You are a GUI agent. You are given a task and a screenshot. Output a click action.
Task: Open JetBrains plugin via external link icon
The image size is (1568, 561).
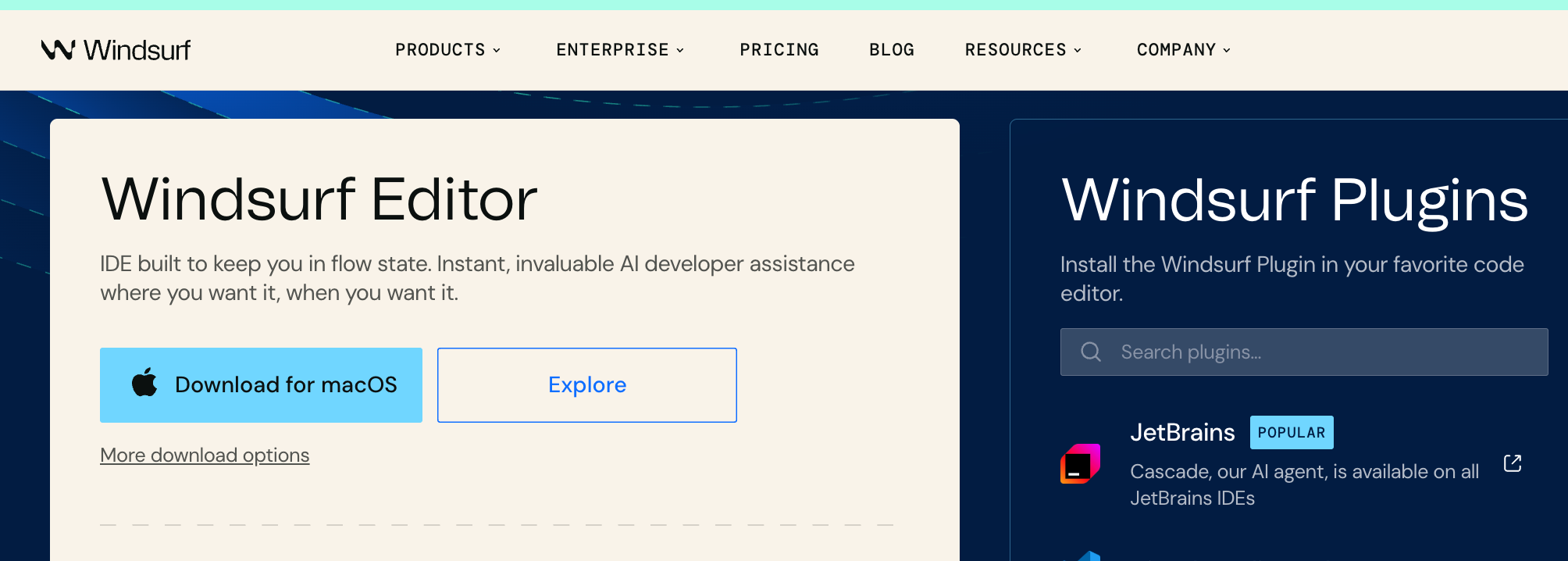pos(1513,463)
